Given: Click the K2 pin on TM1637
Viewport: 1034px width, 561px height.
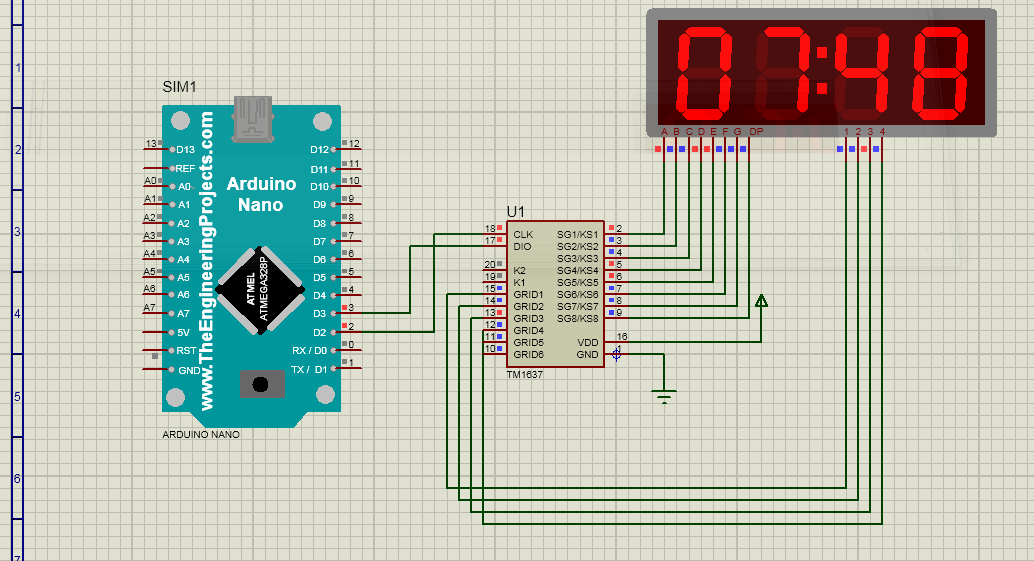Looking at the screenshot, I should click(520, 270).
